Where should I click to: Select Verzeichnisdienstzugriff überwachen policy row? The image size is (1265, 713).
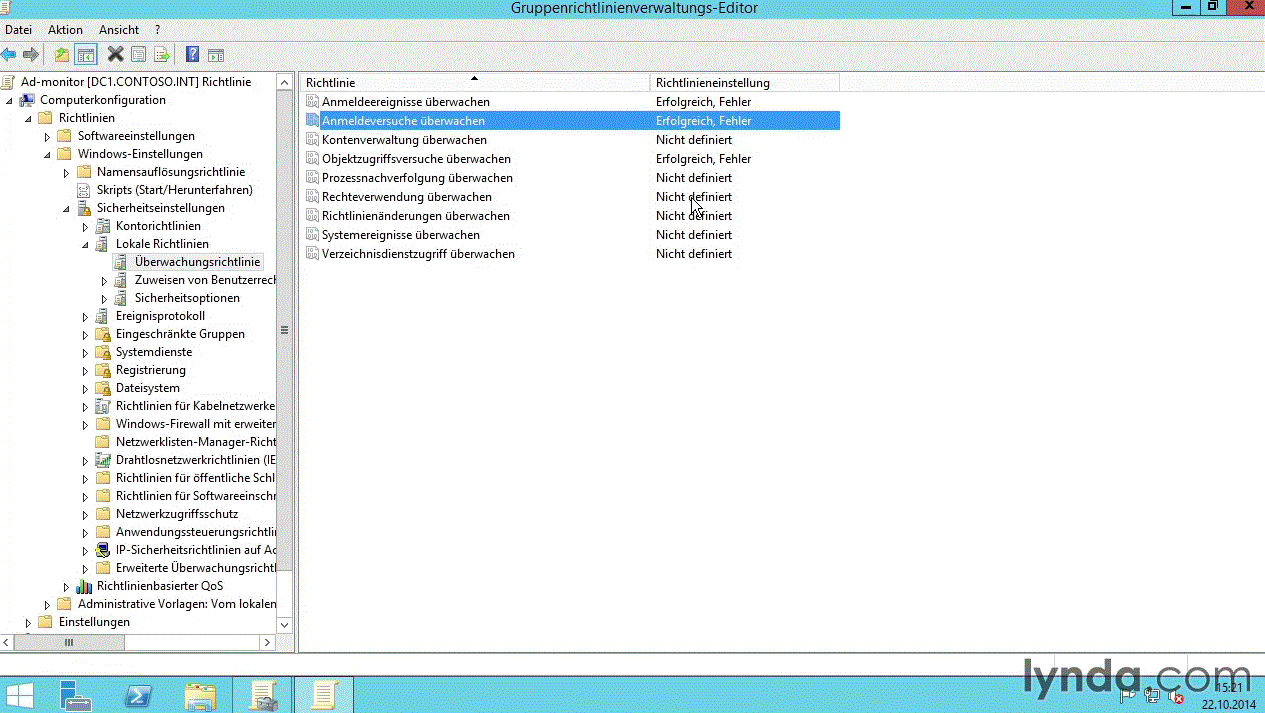(x=570, y=254)
